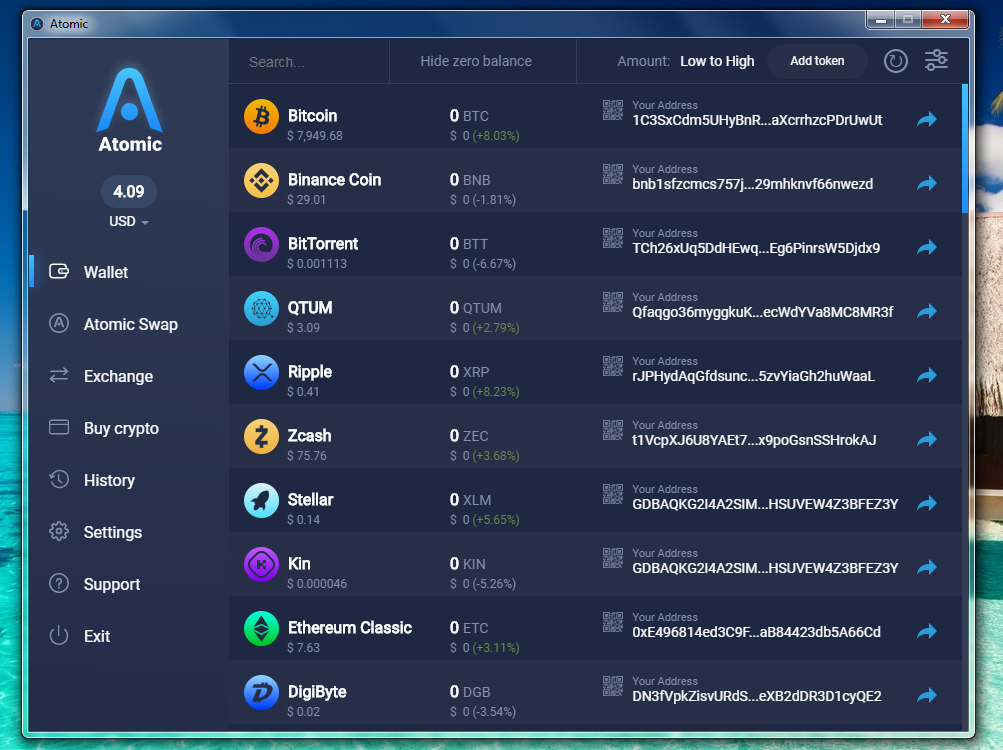The width and height of the screenshot is (1003, 750).
Task: Click the Zcash price $ 75.76
Action: coord(307,456)
